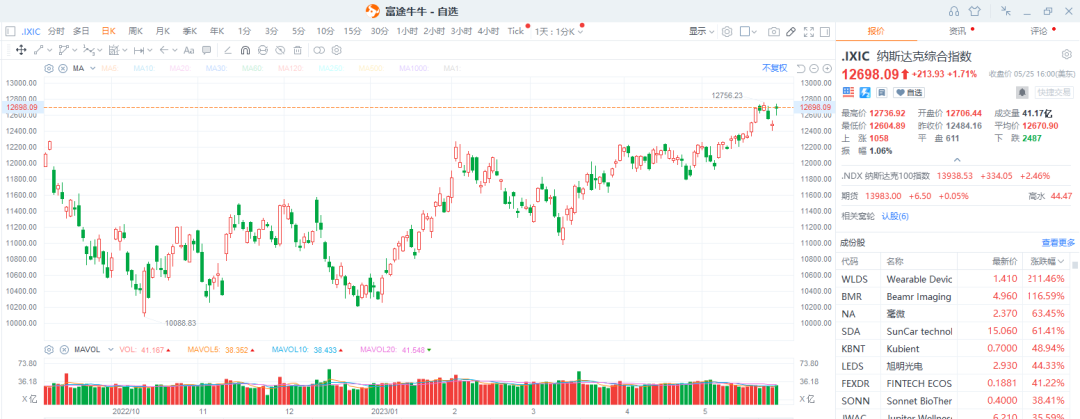Delete drawings with the trash icon
Viewport: 1080px width, 419px height.
[x=298, y=50]
